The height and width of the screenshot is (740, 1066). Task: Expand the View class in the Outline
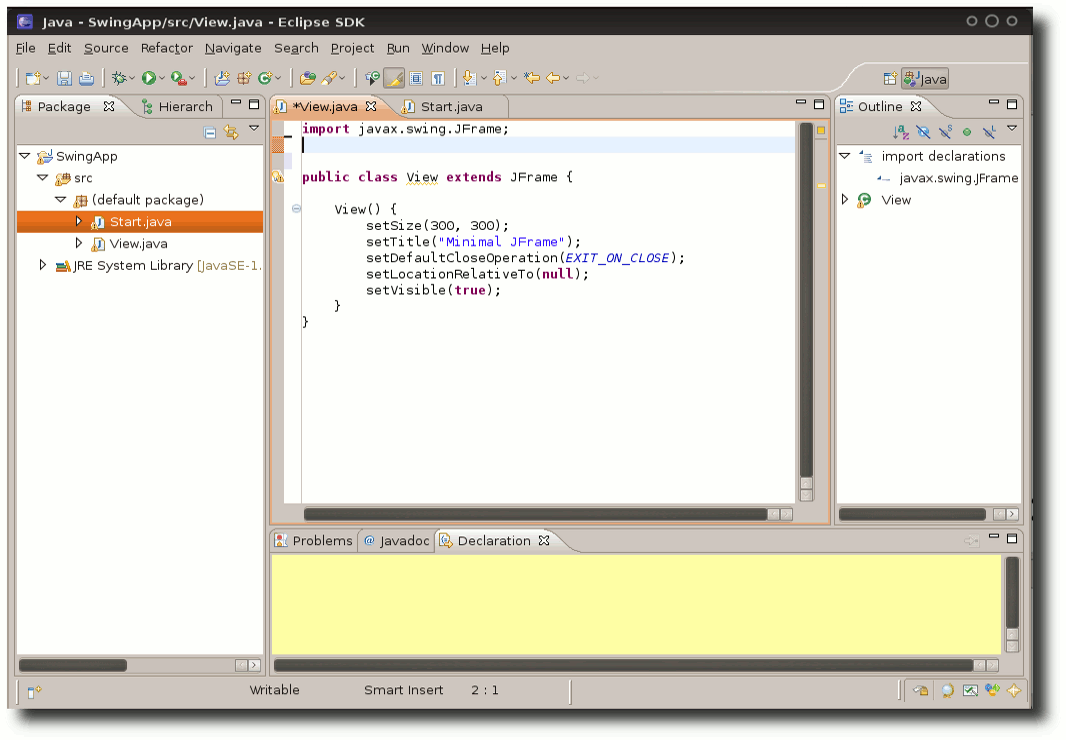845,199
